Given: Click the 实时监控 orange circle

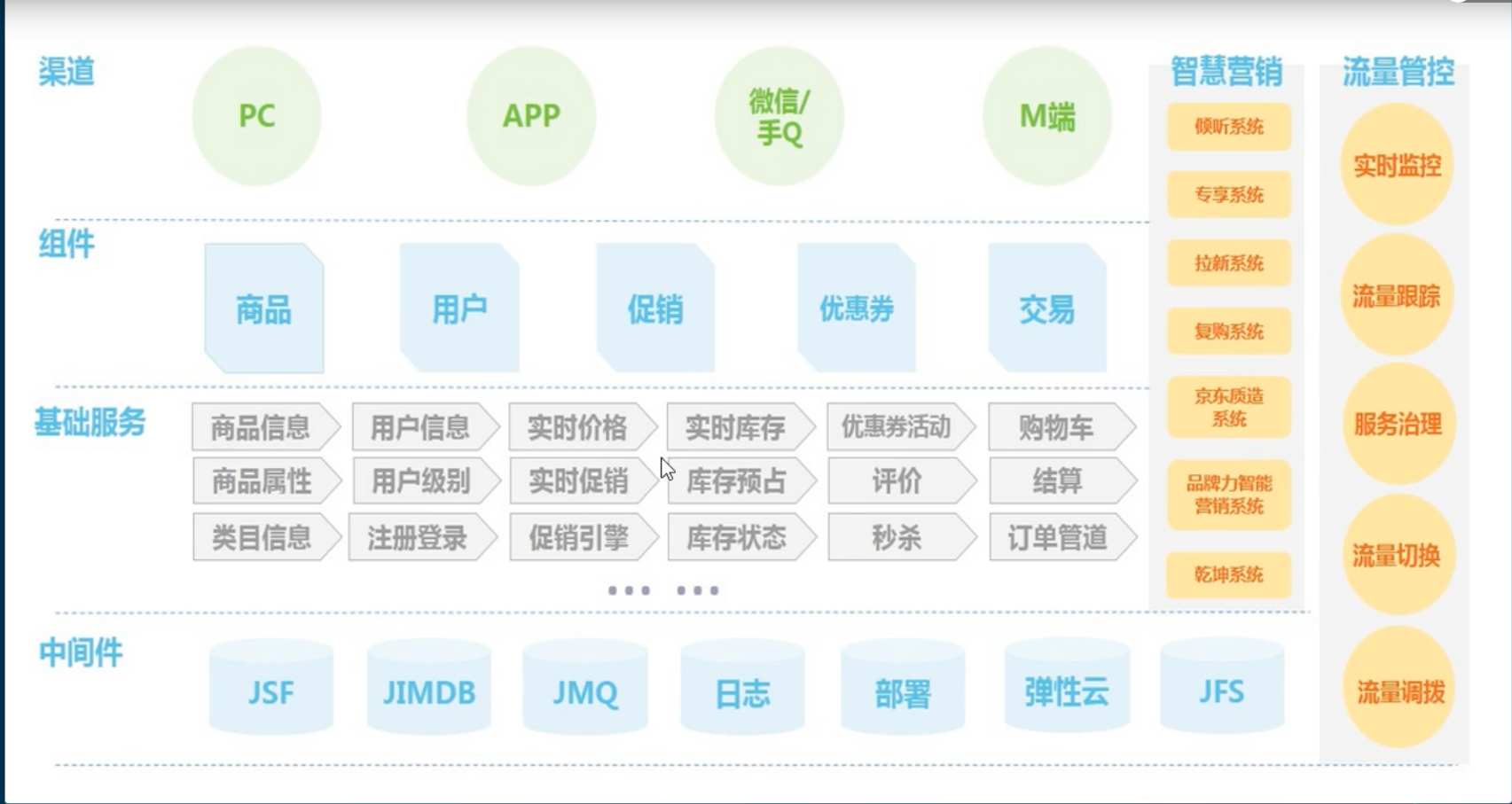Looking at the screenshot, I should (x=1398, y=164).
